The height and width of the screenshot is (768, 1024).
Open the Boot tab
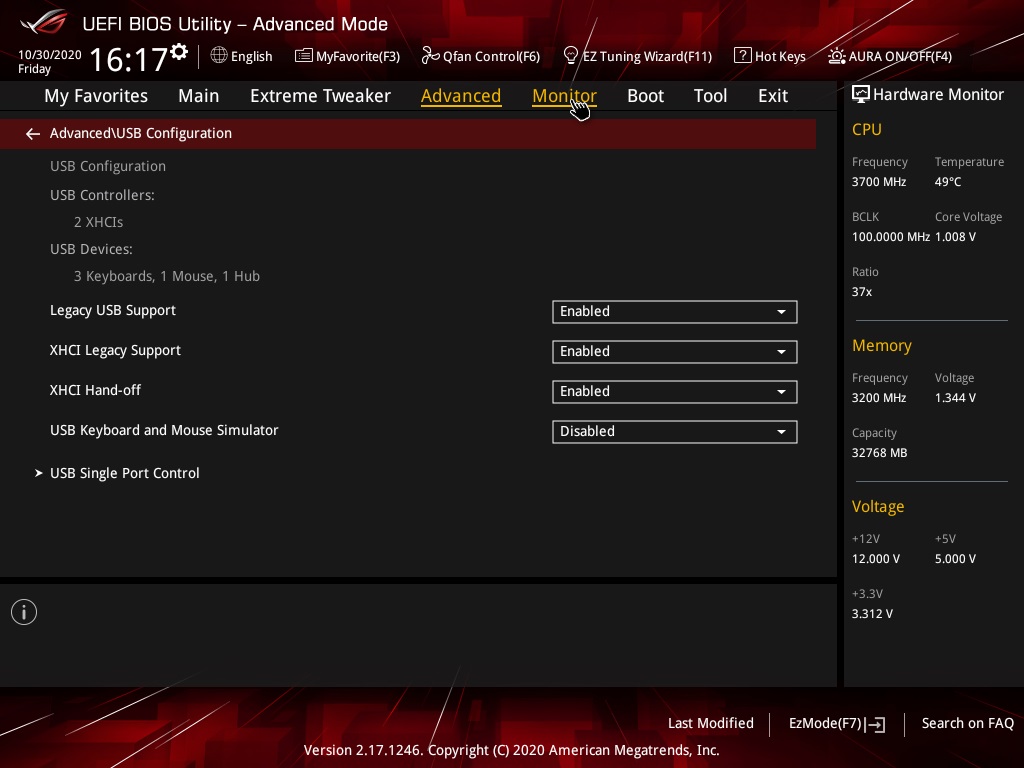coord(645,96)
